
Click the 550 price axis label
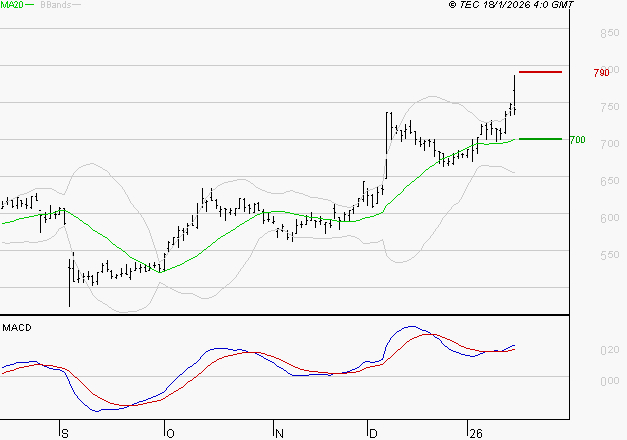(610, 255)
